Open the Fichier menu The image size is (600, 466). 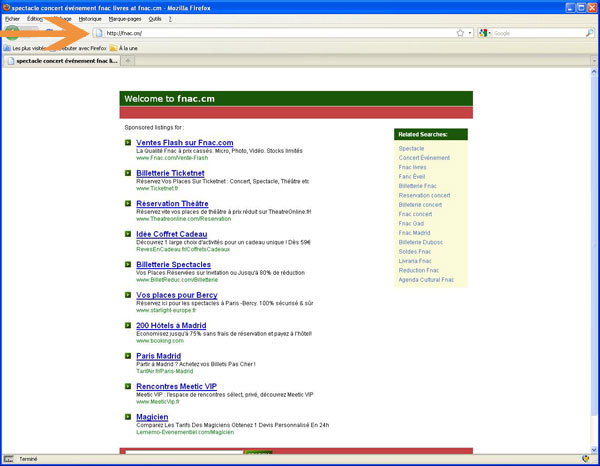12,19
